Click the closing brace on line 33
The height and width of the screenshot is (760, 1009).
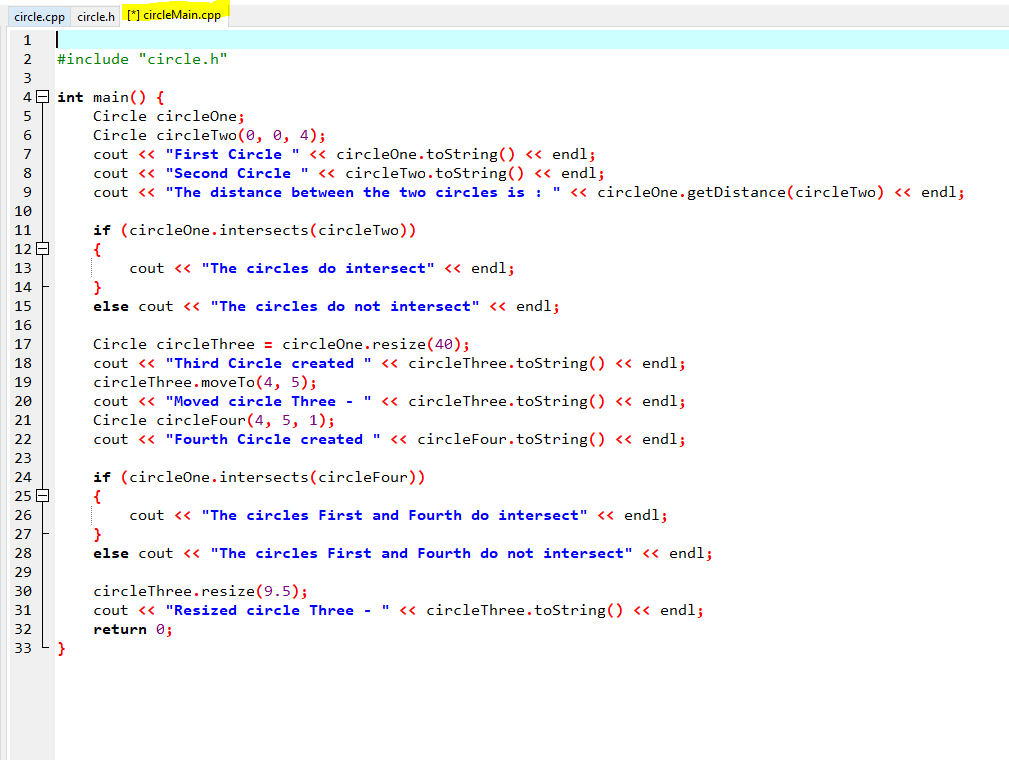pos(63,648)
